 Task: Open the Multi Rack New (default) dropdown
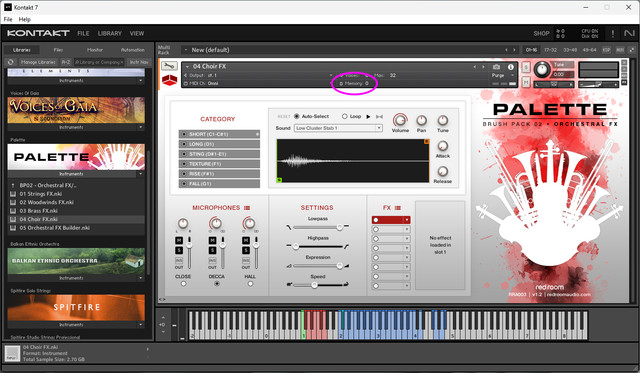[x=186, y=50]
